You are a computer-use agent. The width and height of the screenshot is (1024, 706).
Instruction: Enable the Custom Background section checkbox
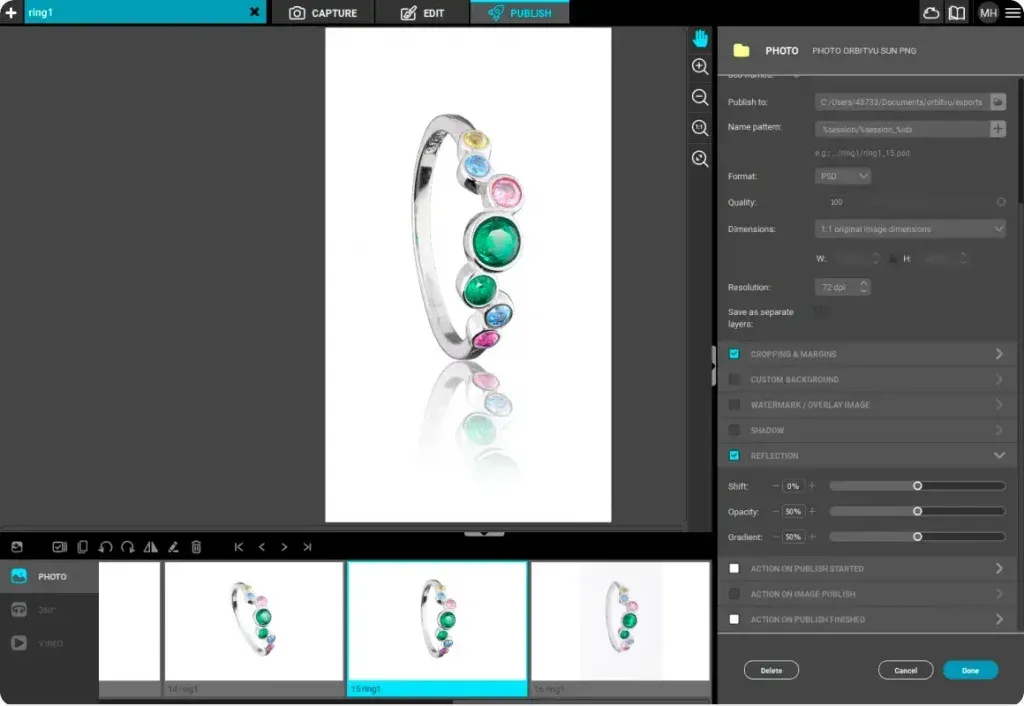(735, 379)
